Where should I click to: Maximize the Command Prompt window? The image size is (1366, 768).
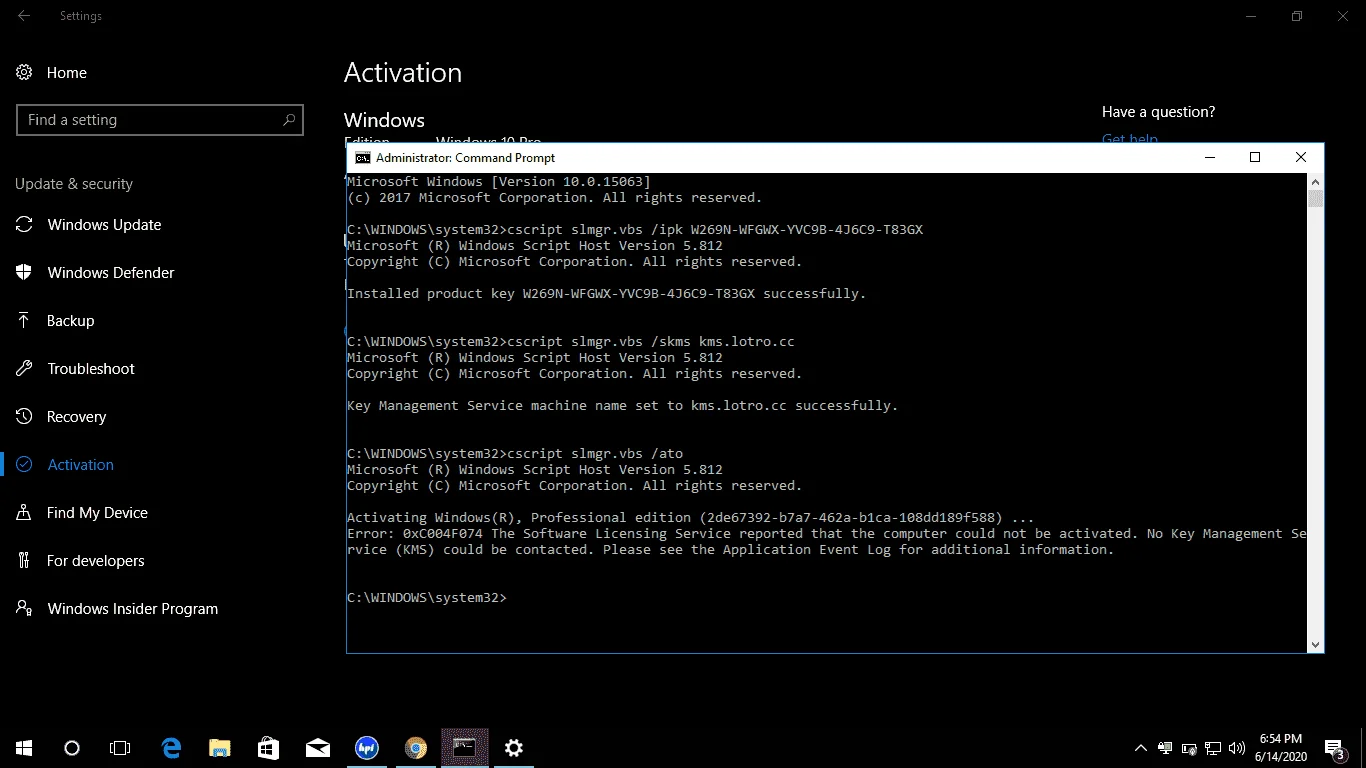1255,158
